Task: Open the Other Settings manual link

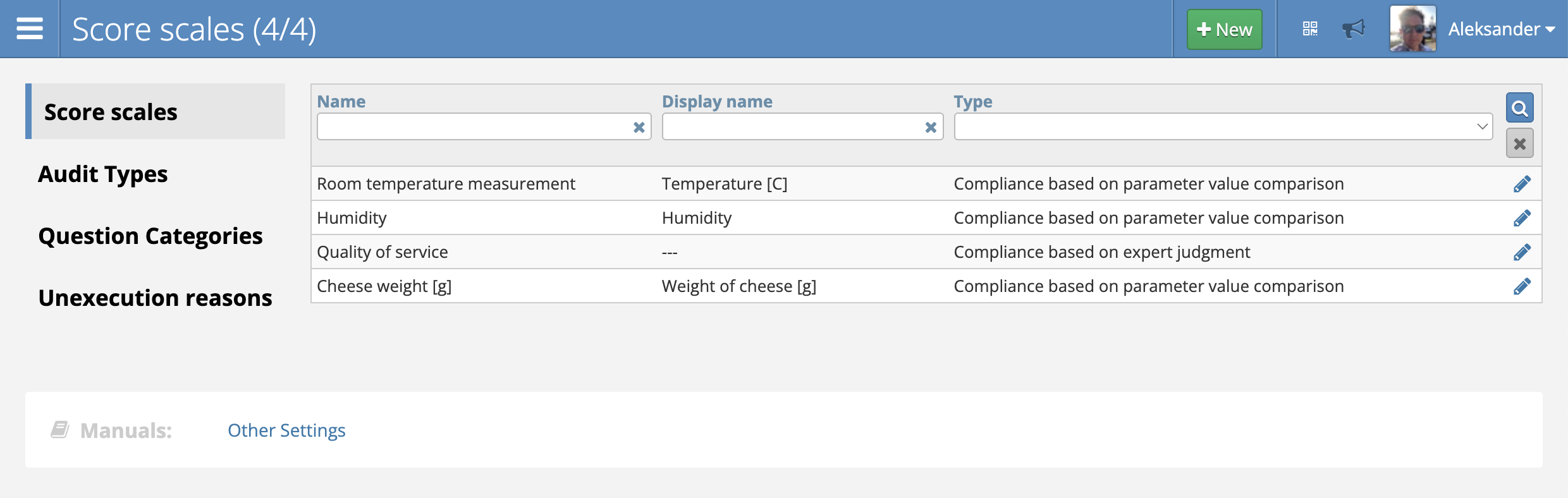Action: pyautogui.click(x=286, y=430)
